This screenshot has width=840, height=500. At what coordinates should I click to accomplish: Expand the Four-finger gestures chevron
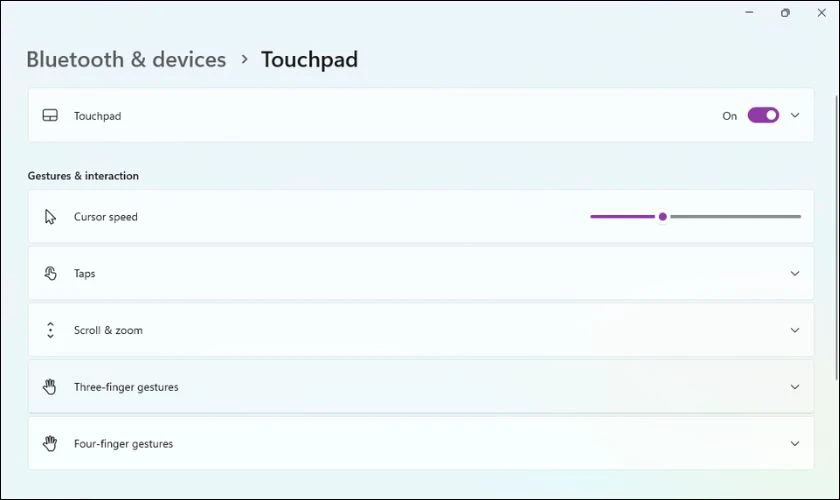click(795, 443)
